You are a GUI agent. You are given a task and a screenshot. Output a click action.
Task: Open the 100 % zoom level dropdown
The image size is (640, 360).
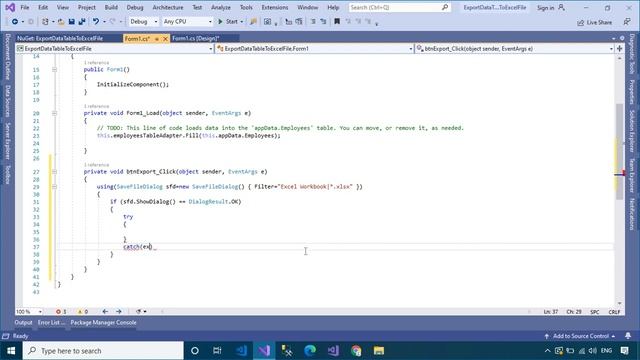(29, 312)
